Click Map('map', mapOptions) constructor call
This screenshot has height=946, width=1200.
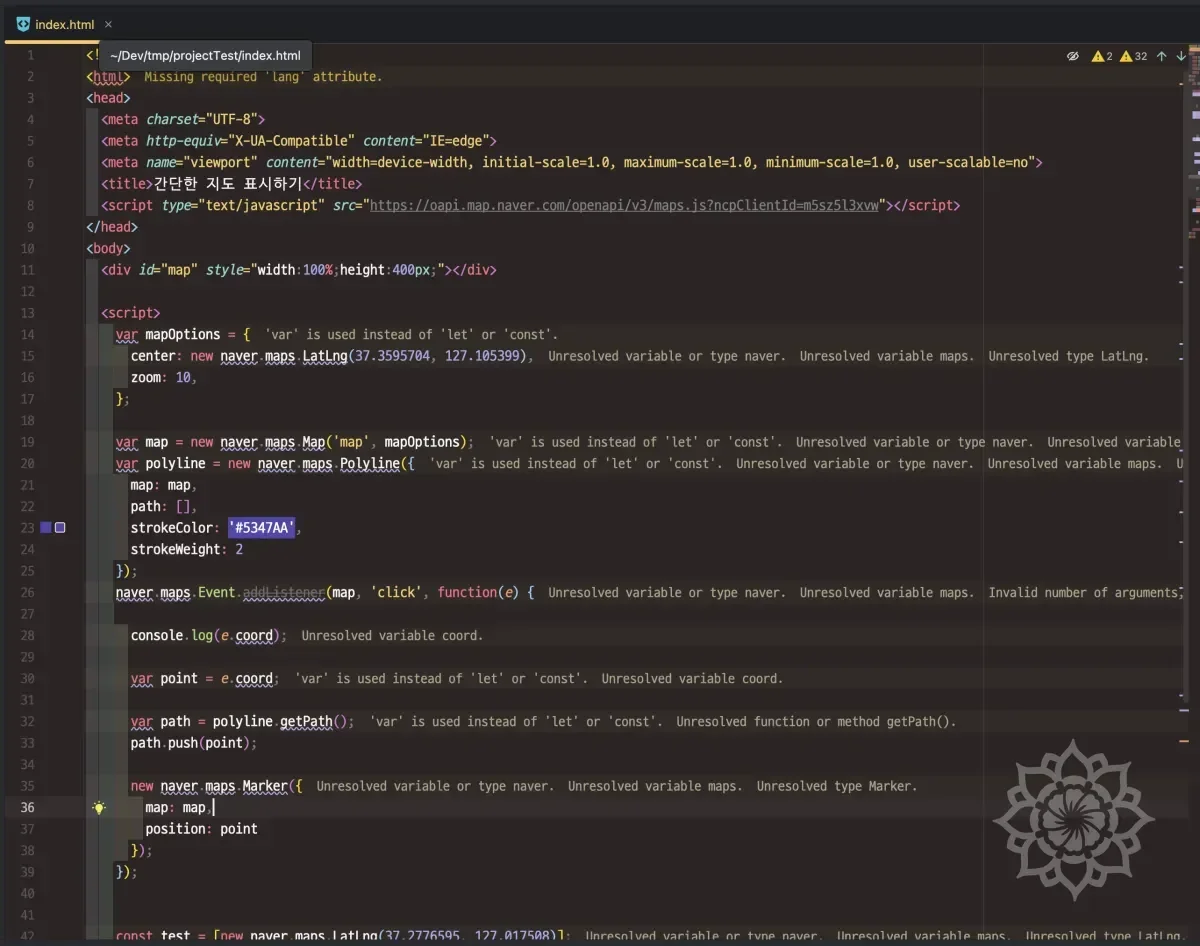386,442
